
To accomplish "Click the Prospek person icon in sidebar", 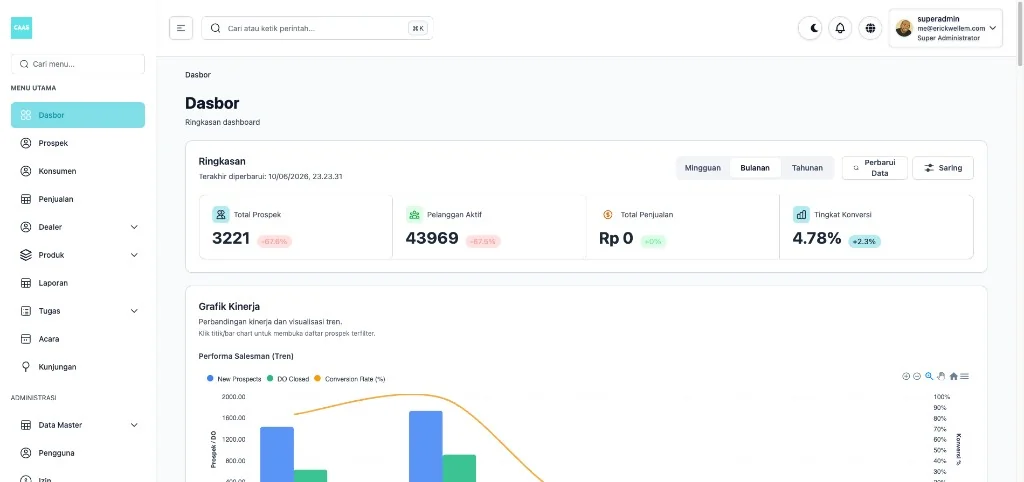I will (26, 143).
